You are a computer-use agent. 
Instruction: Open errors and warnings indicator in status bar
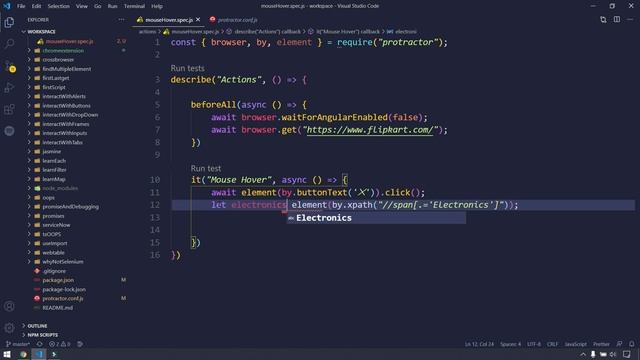coord(60,344)
